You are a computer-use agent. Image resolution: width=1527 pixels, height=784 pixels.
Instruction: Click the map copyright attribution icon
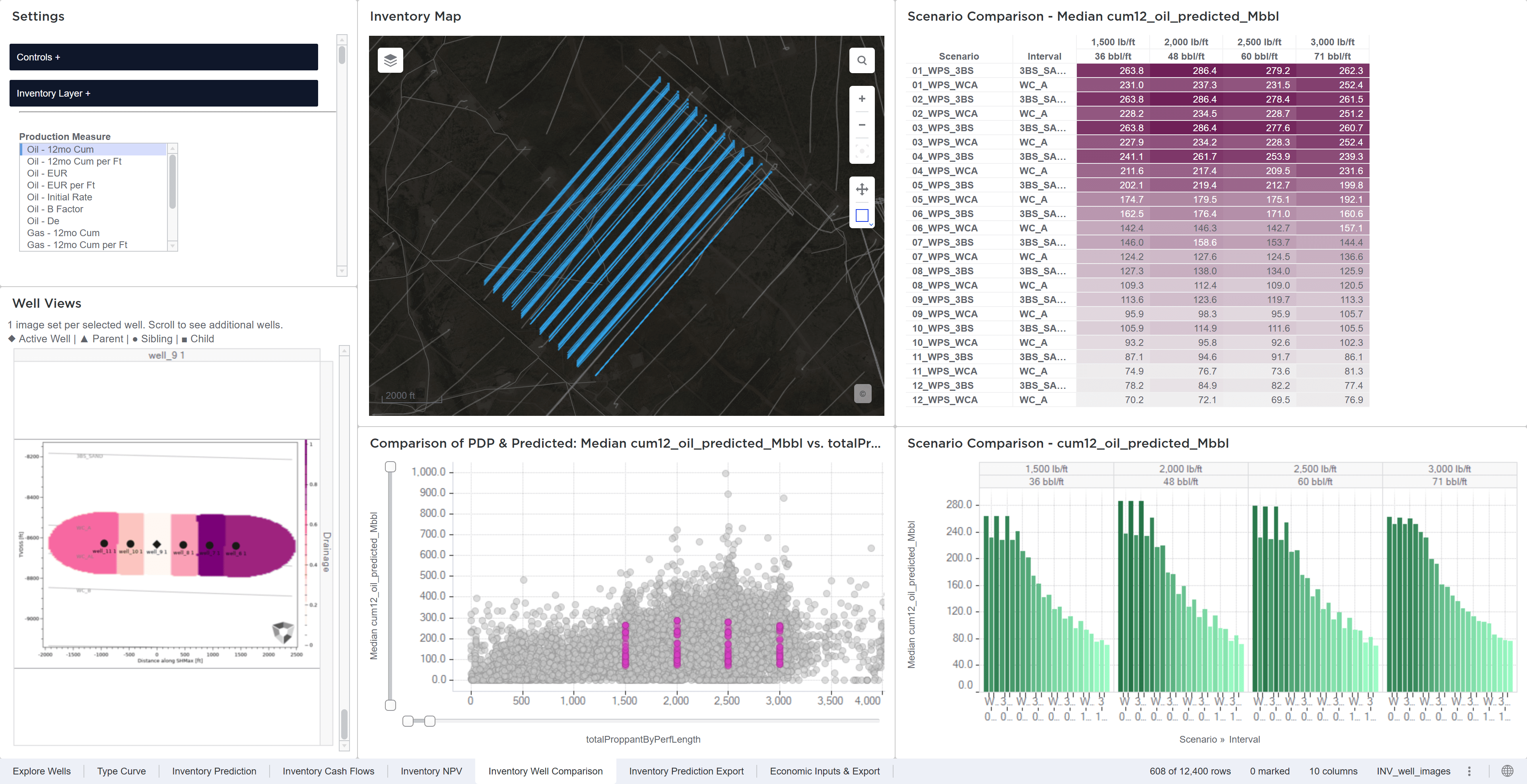pyautogui.click(x=862, y=394)
